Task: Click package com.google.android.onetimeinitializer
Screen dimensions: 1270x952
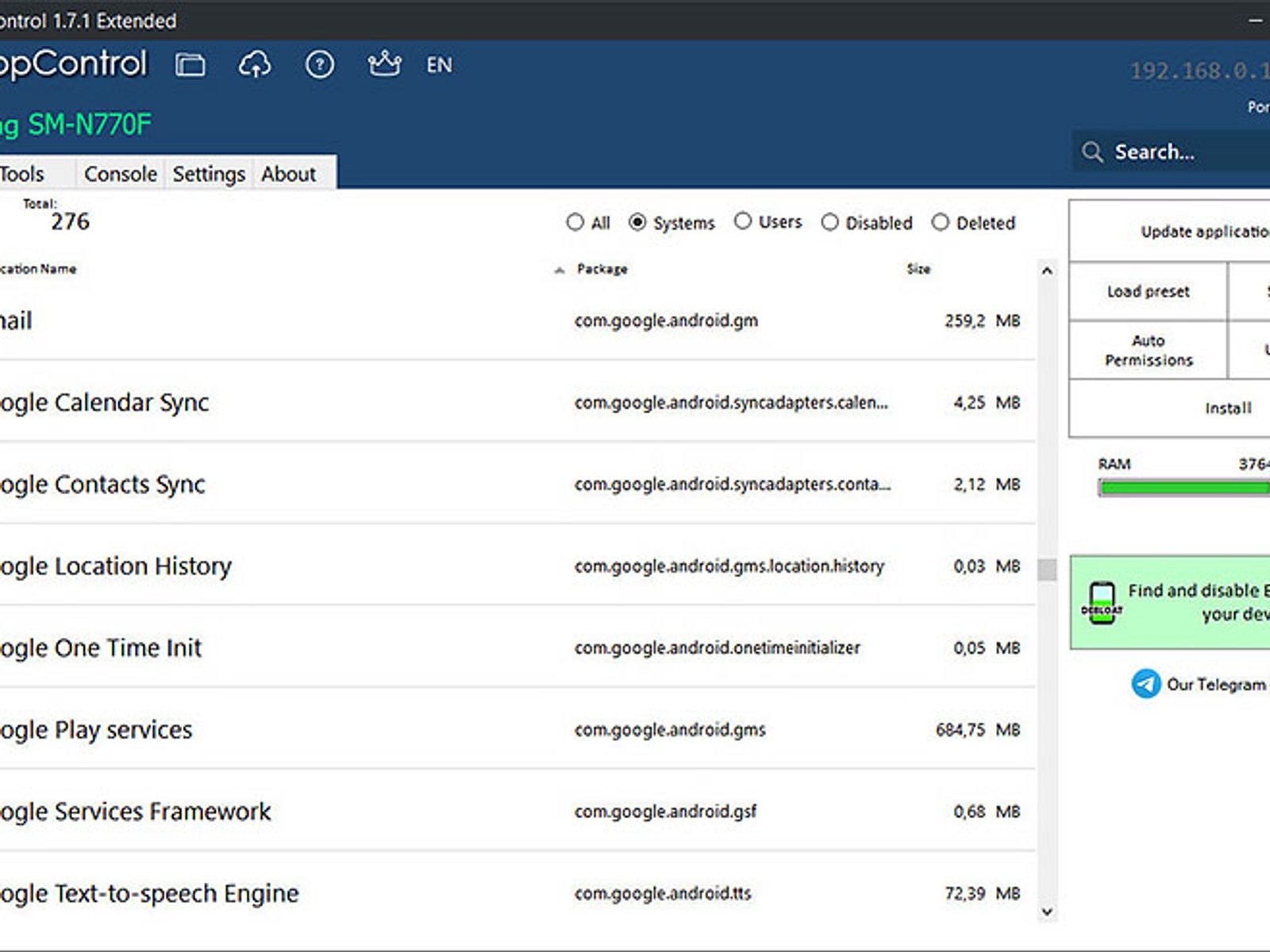Action: (717, 647)
